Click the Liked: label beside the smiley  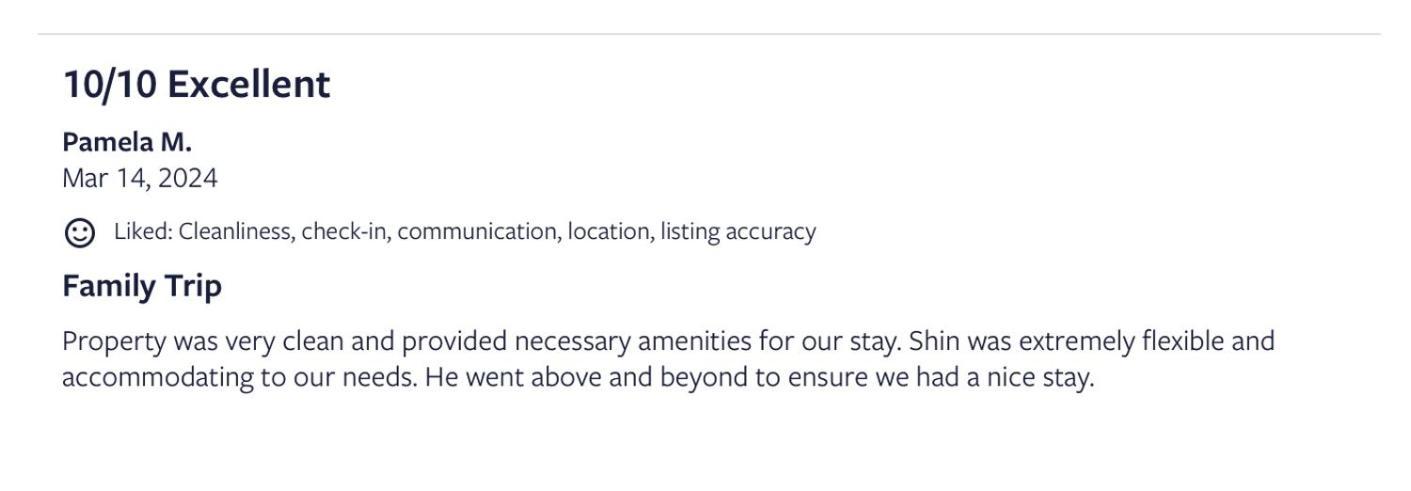pos(144,232)
